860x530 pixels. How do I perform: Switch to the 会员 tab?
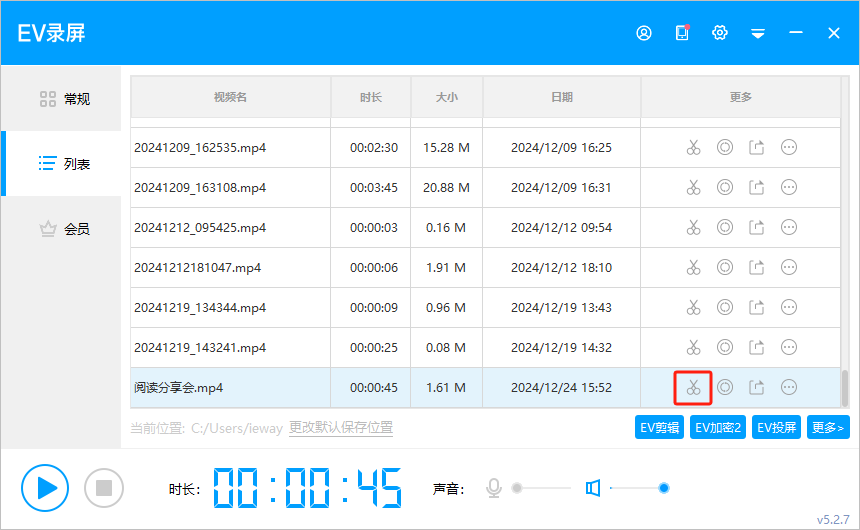[65, 229]
